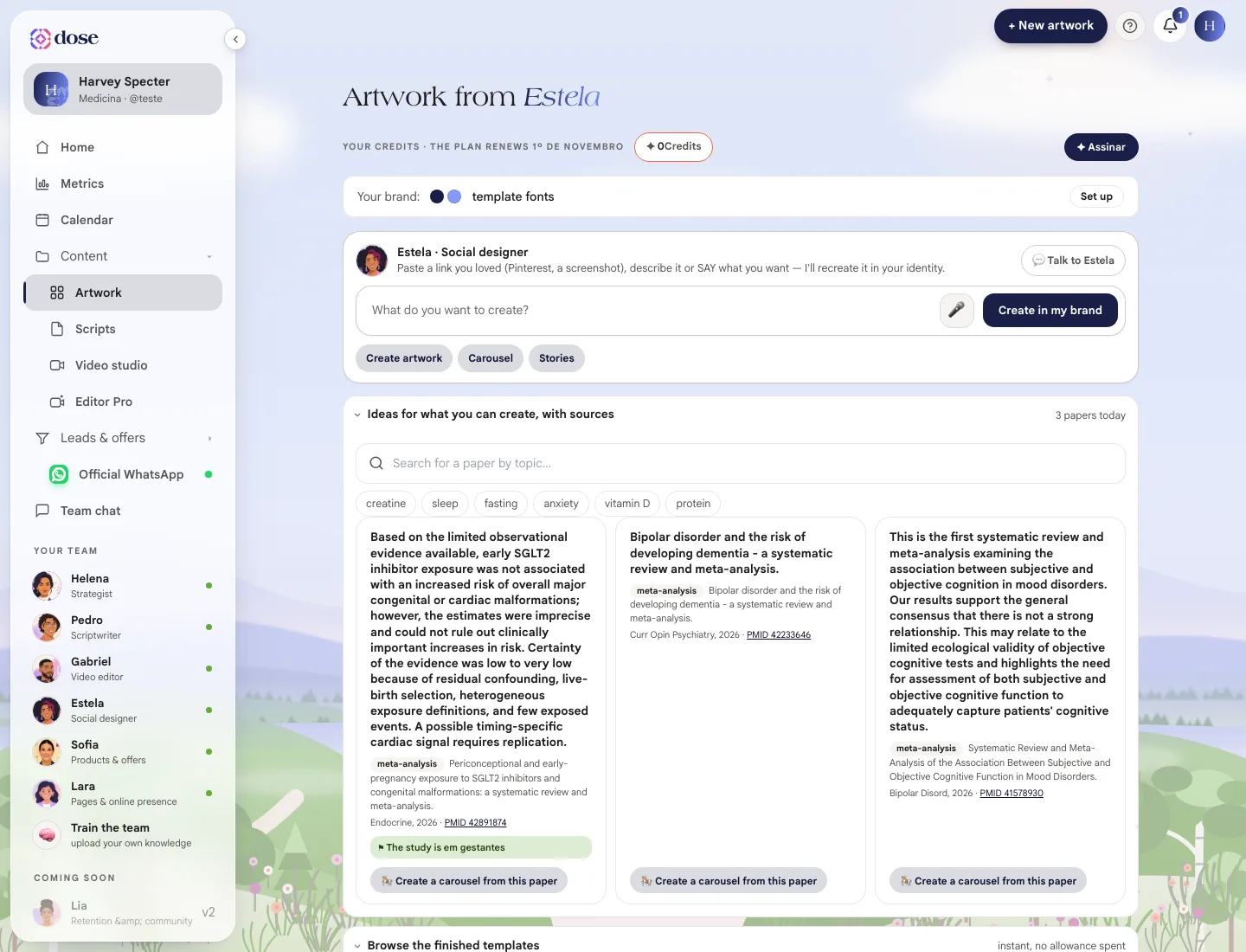The height and width of the screenshot is (952, 1246).
Task: Click the dark navy brand color swatch
Action: tap(437, 196)
